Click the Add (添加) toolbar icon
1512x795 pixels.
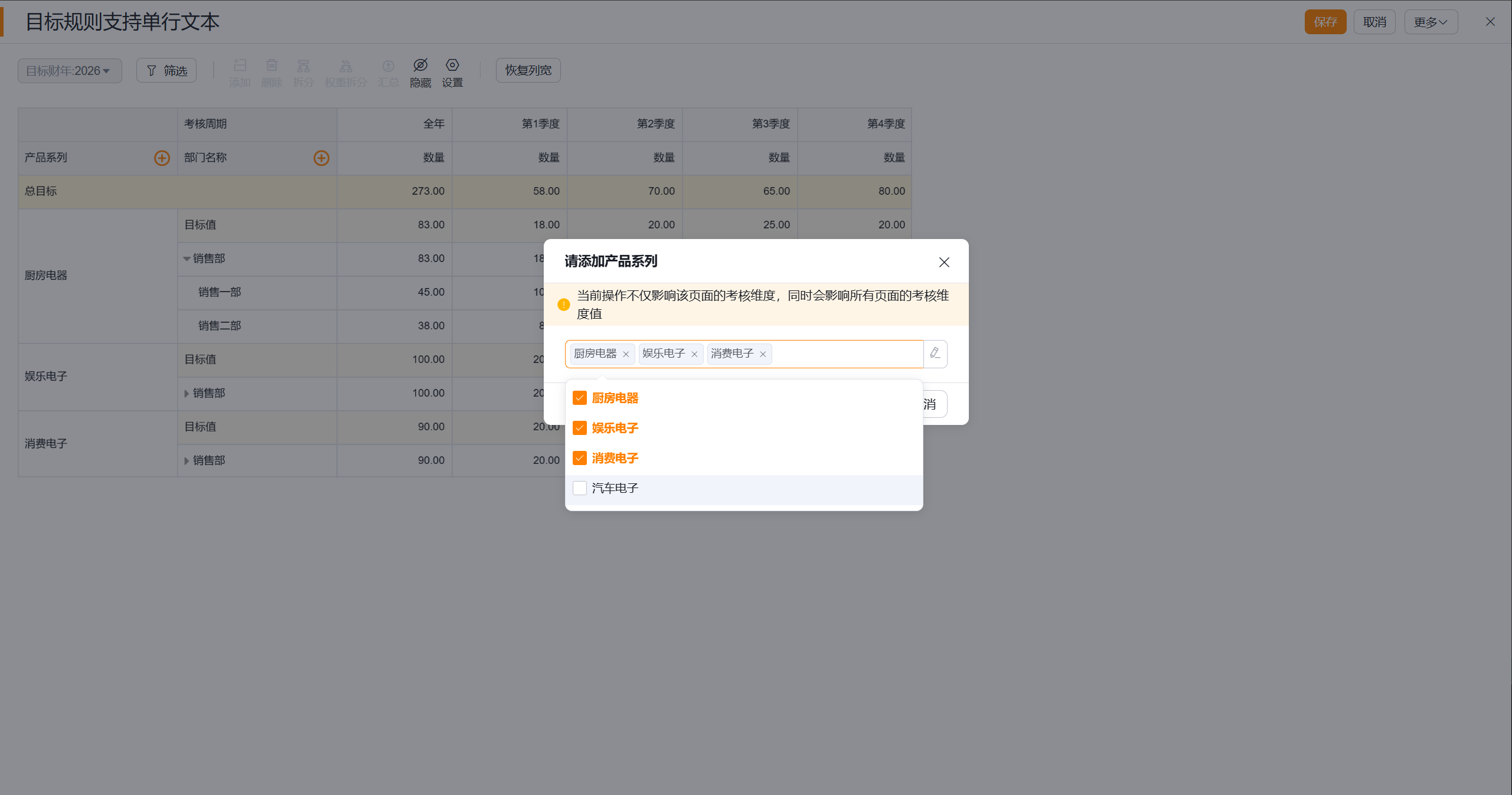coord(240,65)
